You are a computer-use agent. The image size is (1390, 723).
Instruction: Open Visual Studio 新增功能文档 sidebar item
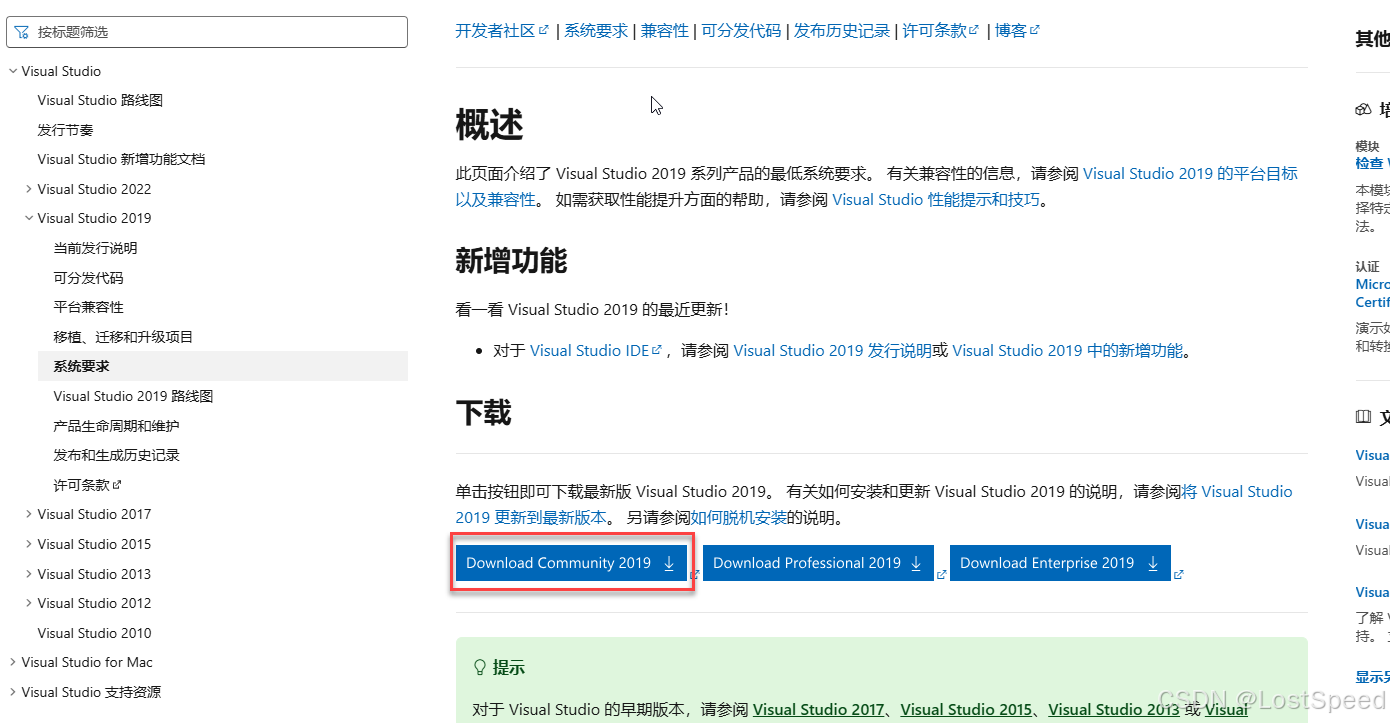click(x=121, y=159)
